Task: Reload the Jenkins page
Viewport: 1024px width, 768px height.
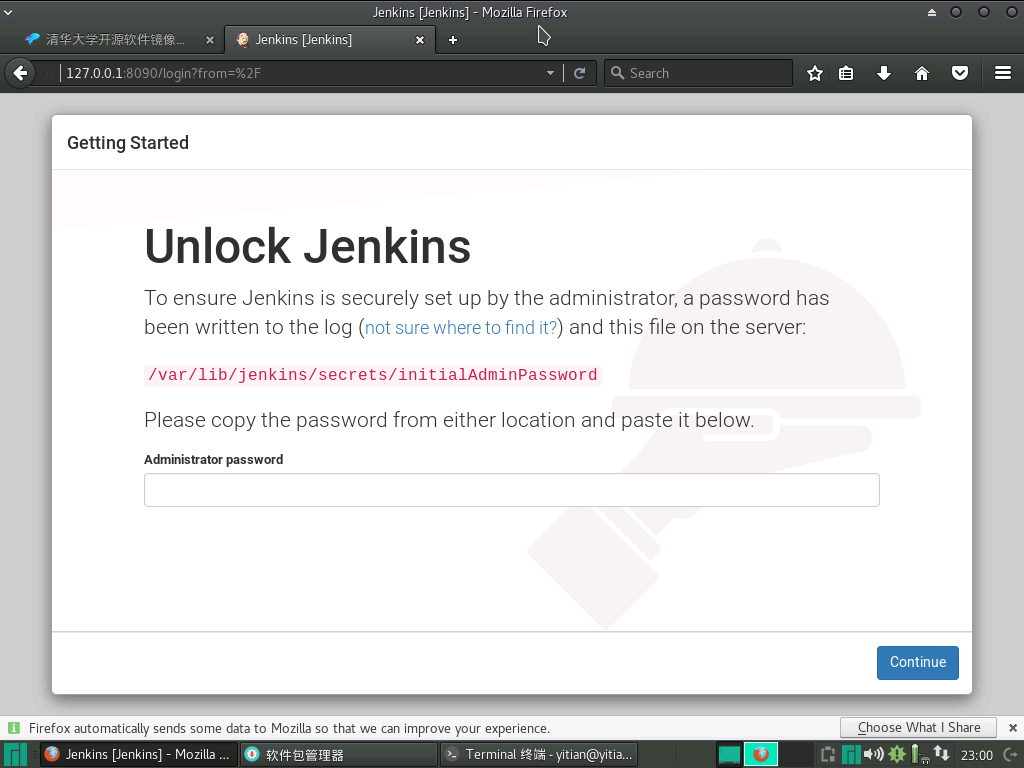Action: (580, 72)
